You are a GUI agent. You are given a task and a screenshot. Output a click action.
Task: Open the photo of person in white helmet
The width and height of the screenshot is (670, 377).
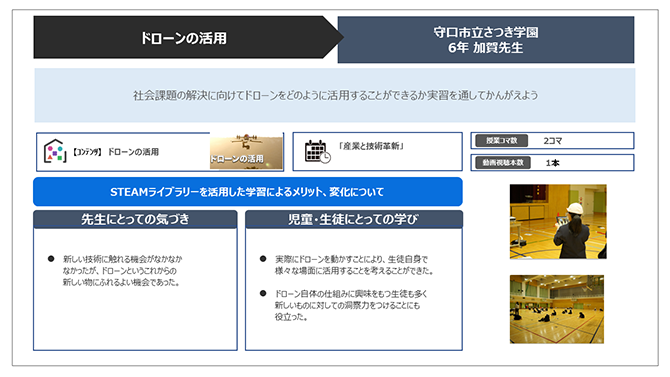(558, 221)
